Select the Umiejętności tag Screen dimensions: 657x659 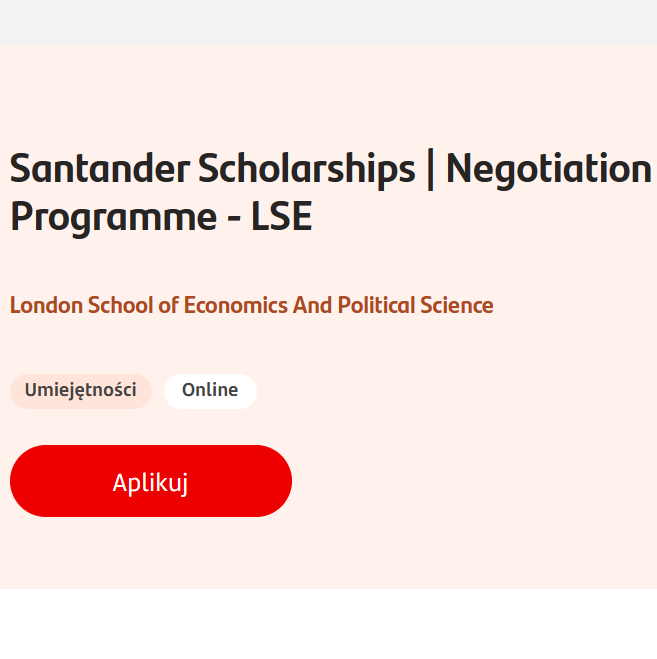(x=80, y=391)
